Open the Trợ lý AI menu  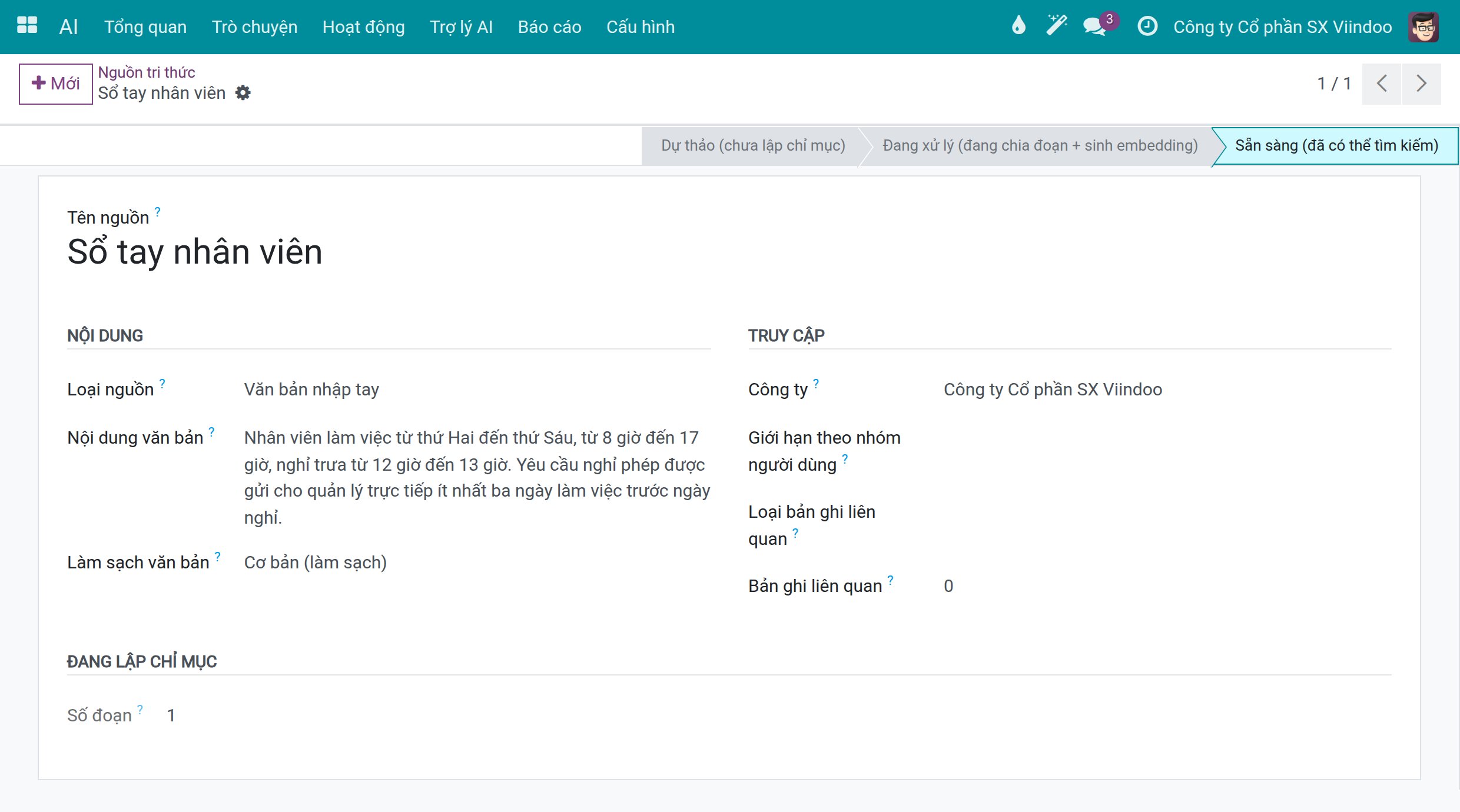coord(461,27)
